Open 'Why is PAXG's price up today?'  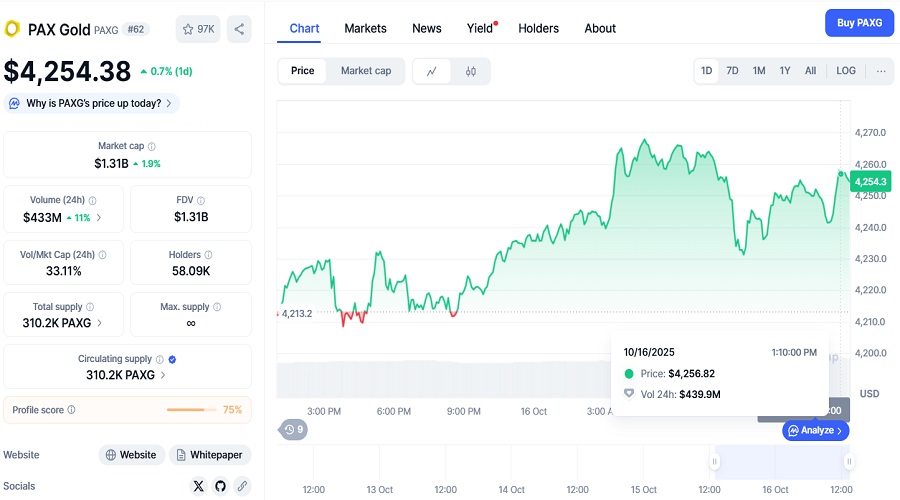click(92, 103)
